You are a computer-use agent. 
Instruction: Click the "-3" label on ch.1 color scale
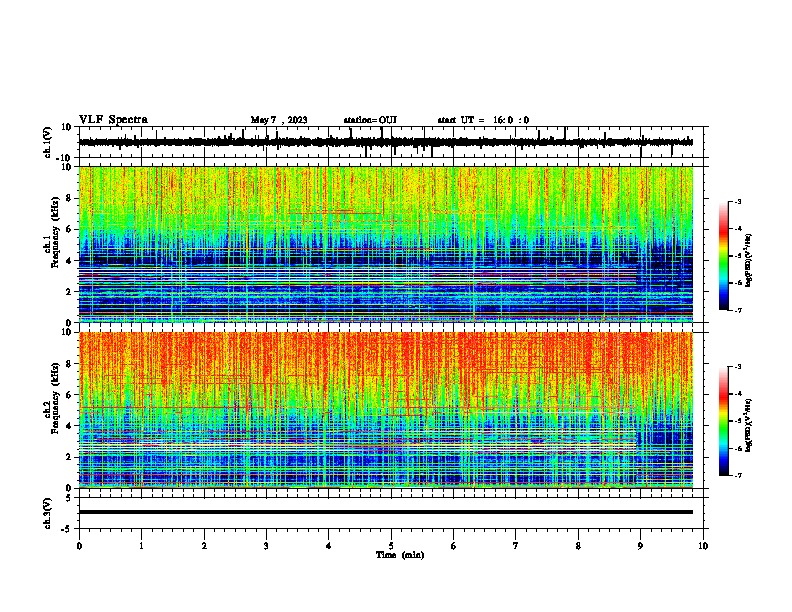tap(737, 202)
